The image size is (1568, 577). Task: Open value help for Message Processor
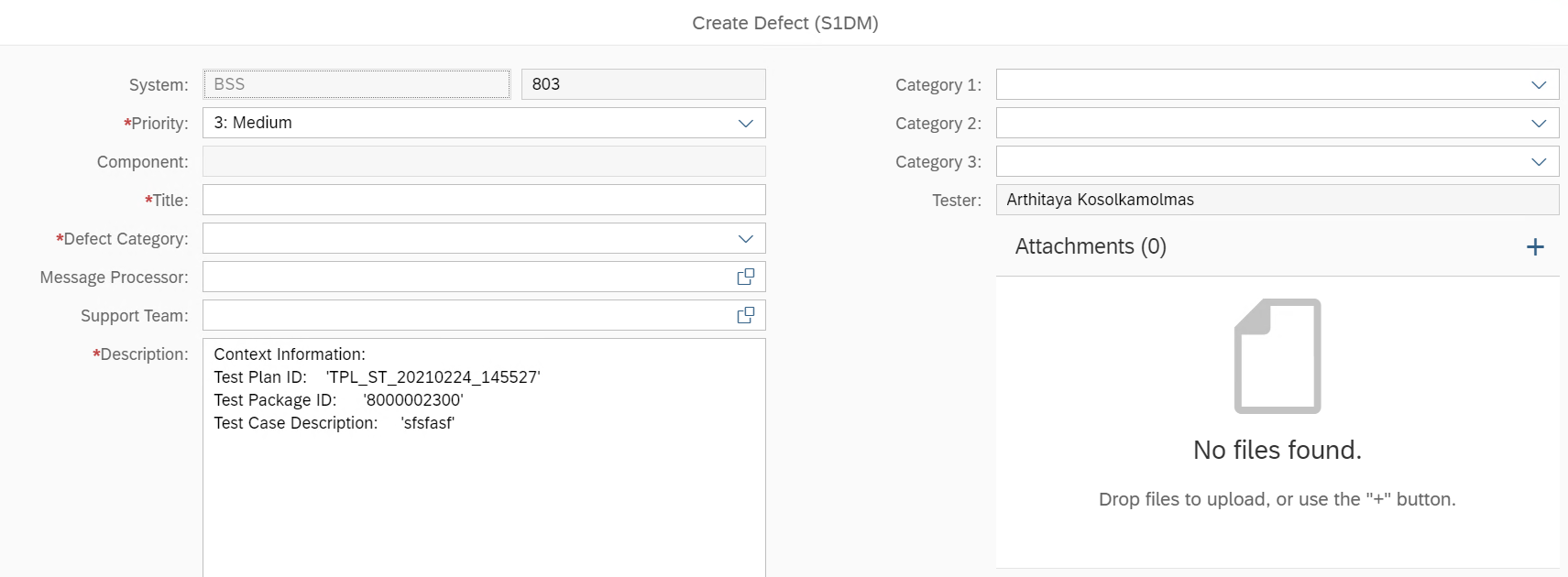tap(746, 277)
